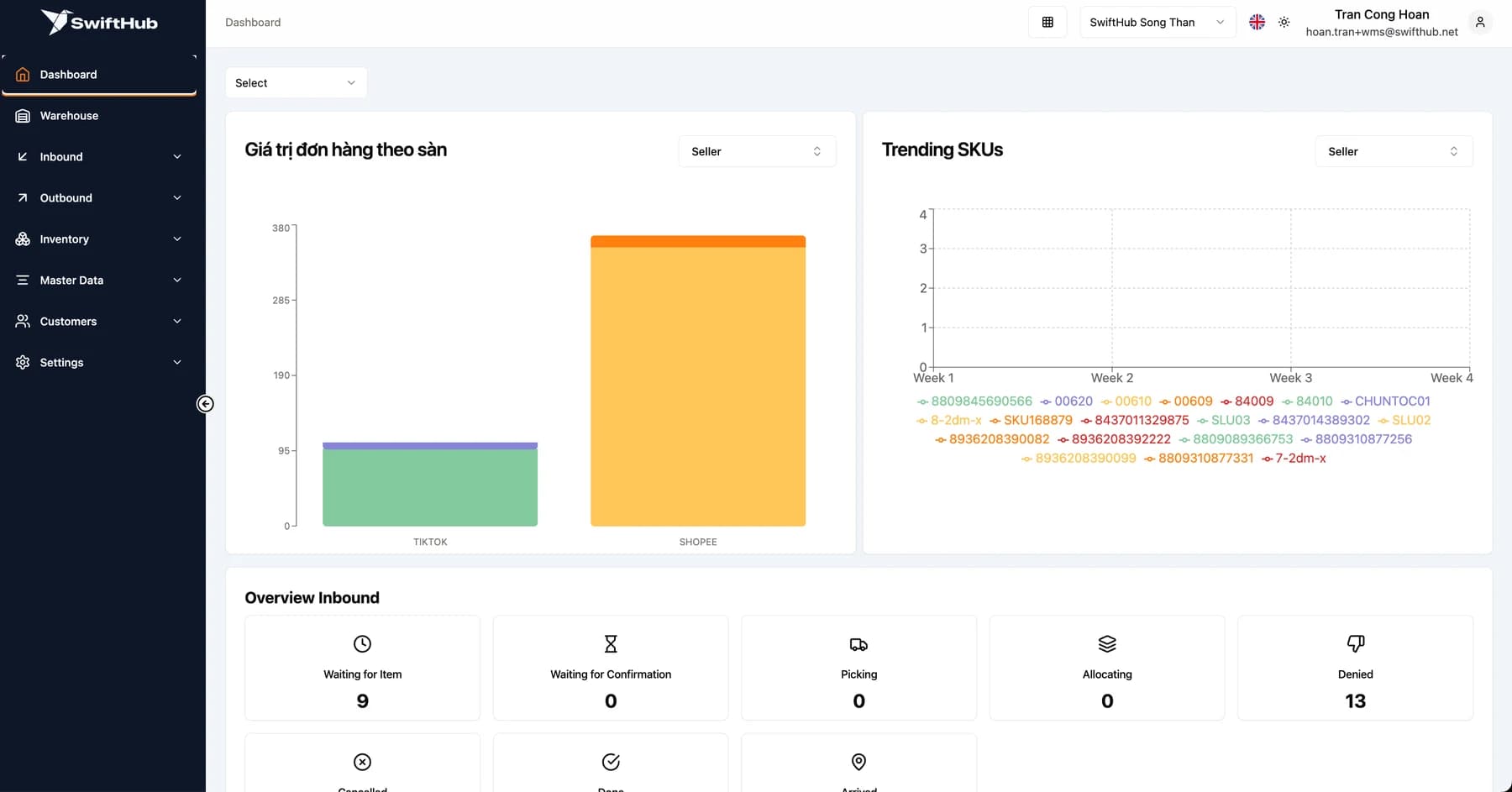Expand the Customers submenu chevron

pyautogui.click(x=177, y=322)
